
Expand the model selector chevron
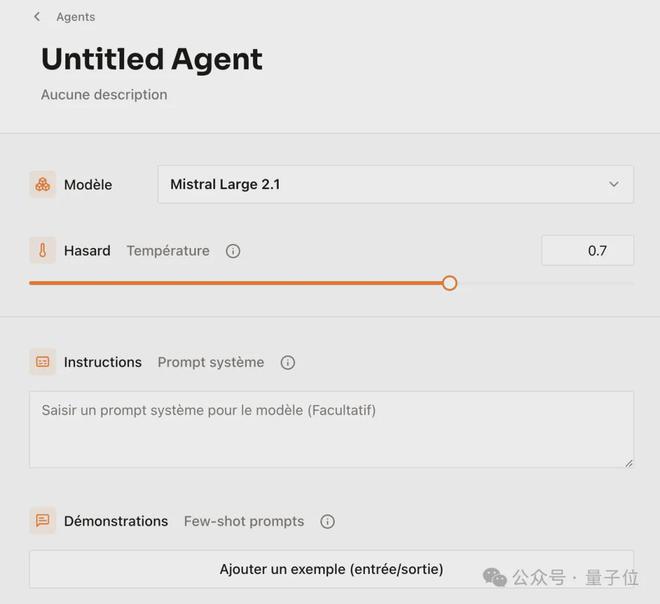[614, 185]
